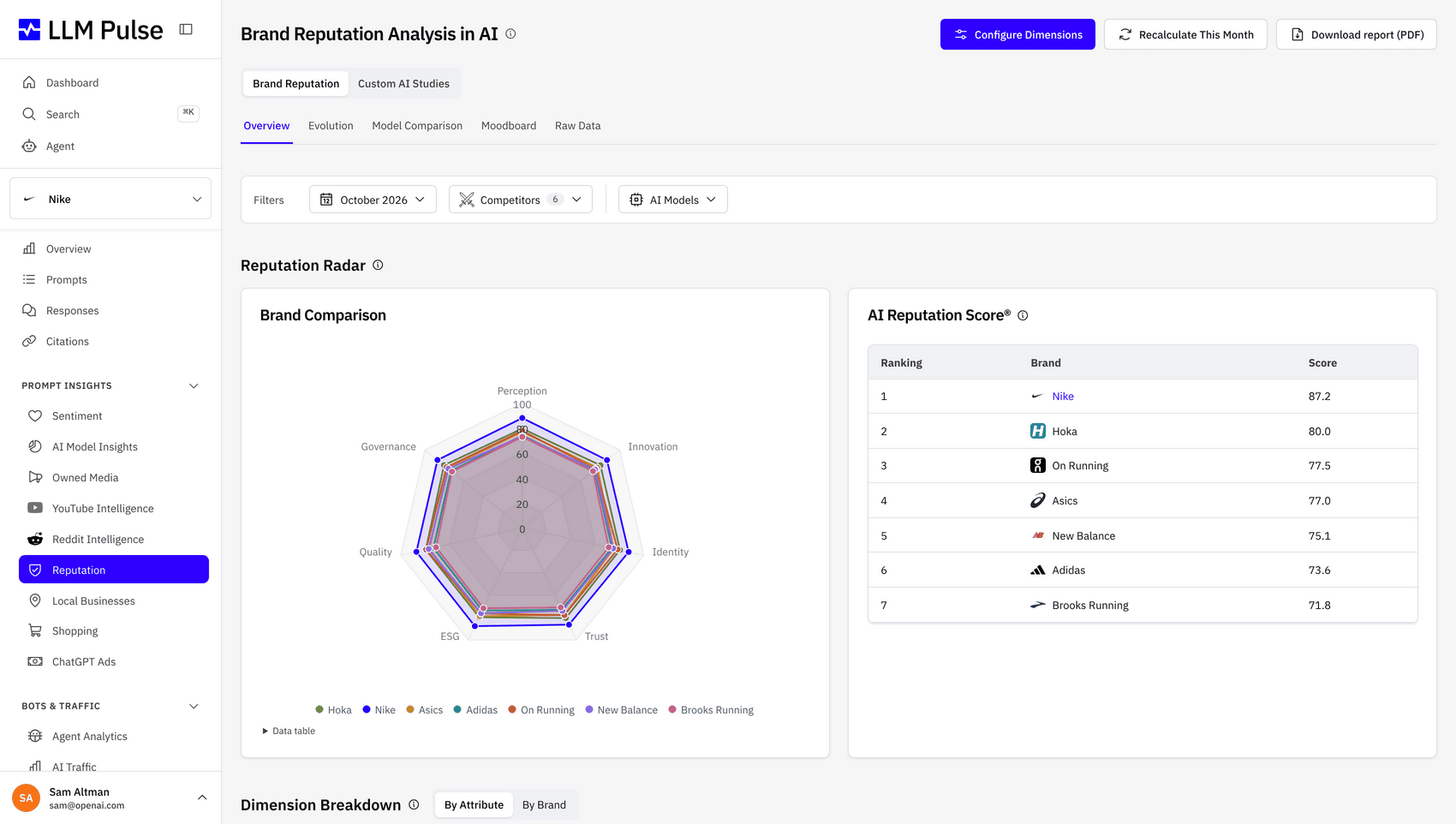Open the Competitors filter dropdown
The image size is (1456, 824).
[521, 200]
